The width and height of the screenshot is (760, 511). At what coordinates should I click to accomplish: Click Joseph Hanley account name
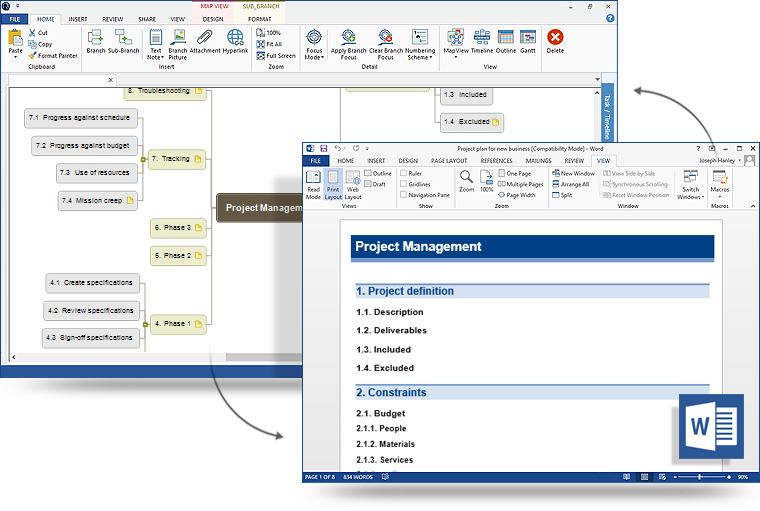(x=717, y=160)
